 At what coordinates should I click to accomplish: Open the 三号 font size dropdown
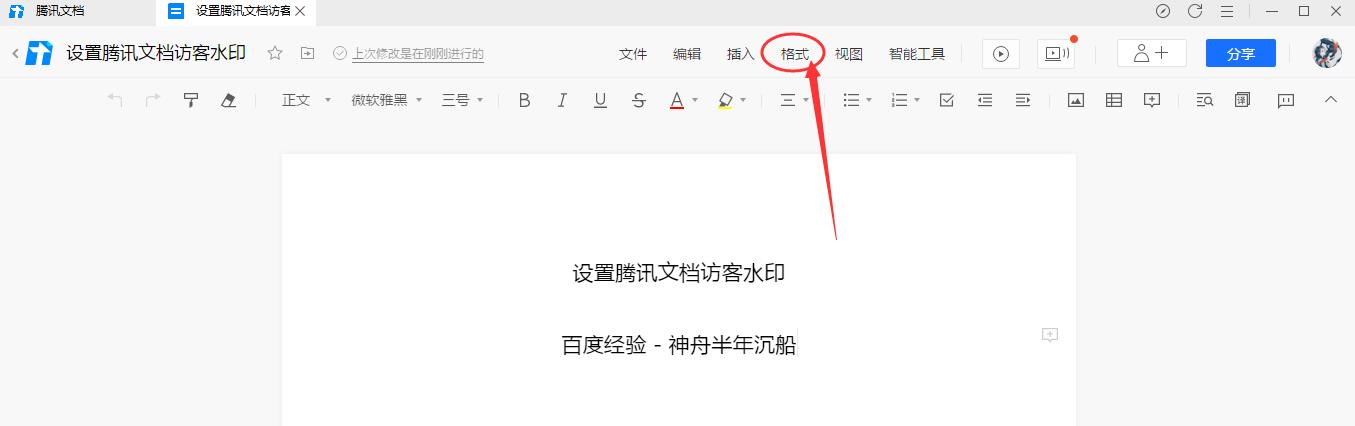[463, 100]
